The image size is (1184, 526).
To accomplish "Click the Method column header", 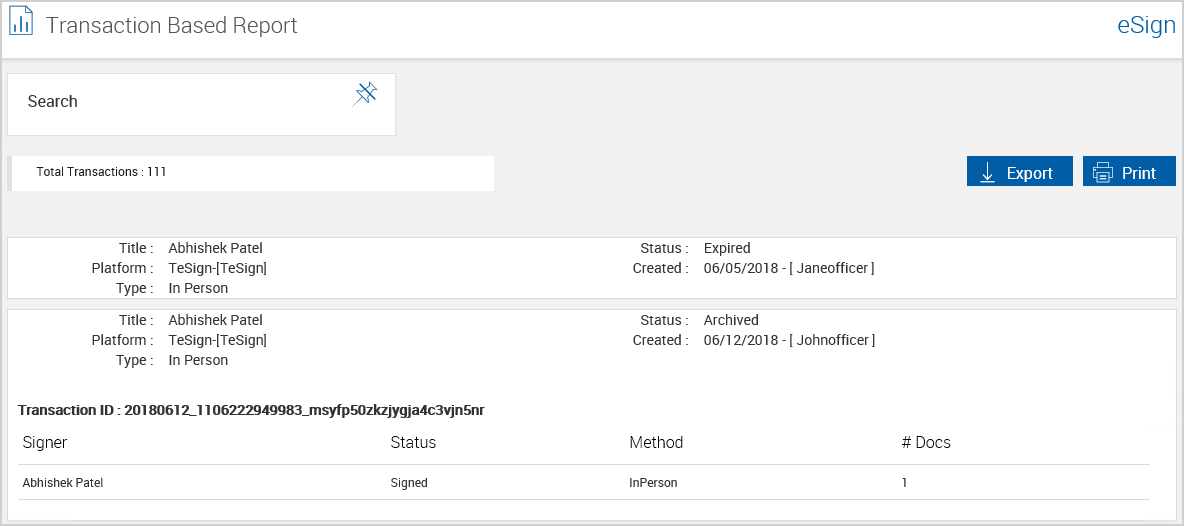I will (x=656, y=442).
